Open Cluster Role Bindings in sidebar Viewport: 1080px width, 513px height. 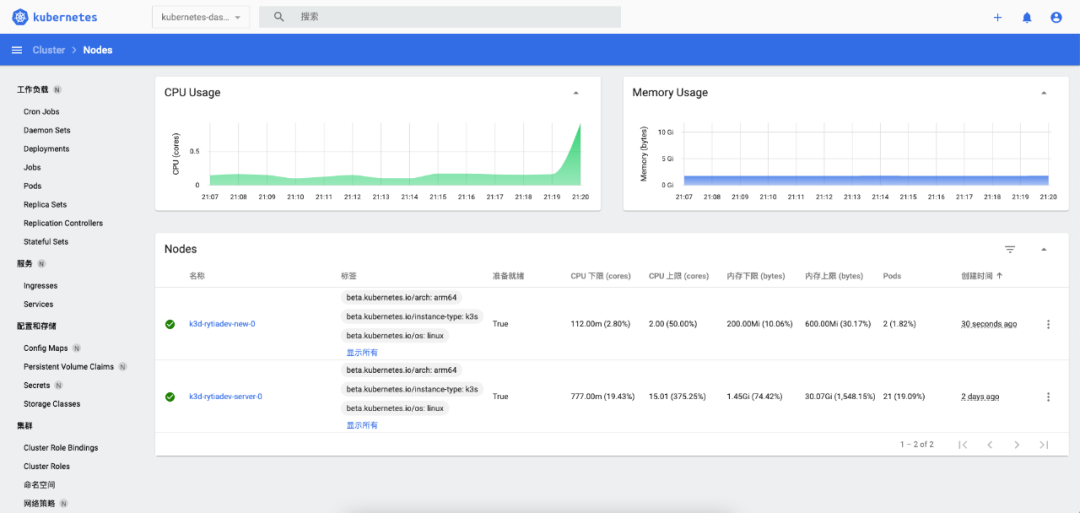coord(61,448)
